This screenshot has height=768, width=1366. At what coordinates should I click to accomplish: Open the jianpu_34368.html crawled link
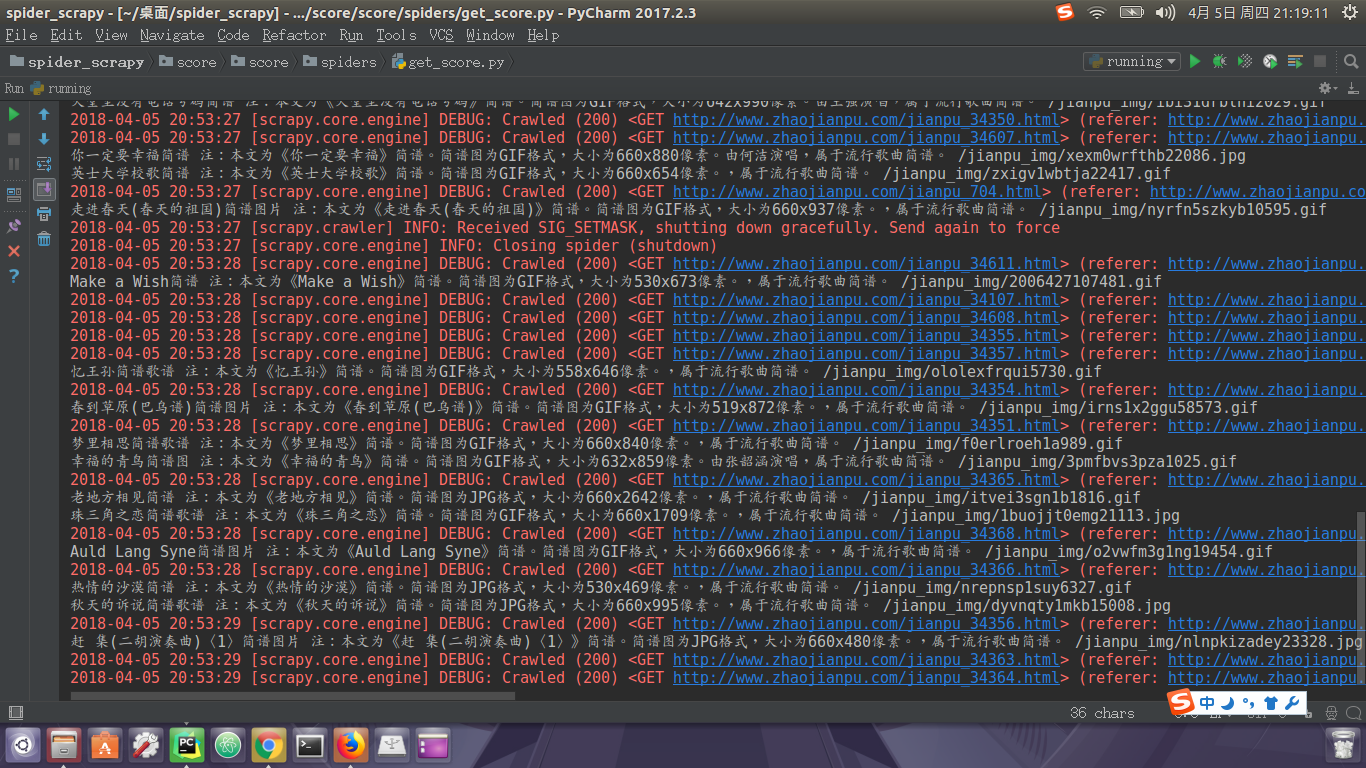coord(865,534)
